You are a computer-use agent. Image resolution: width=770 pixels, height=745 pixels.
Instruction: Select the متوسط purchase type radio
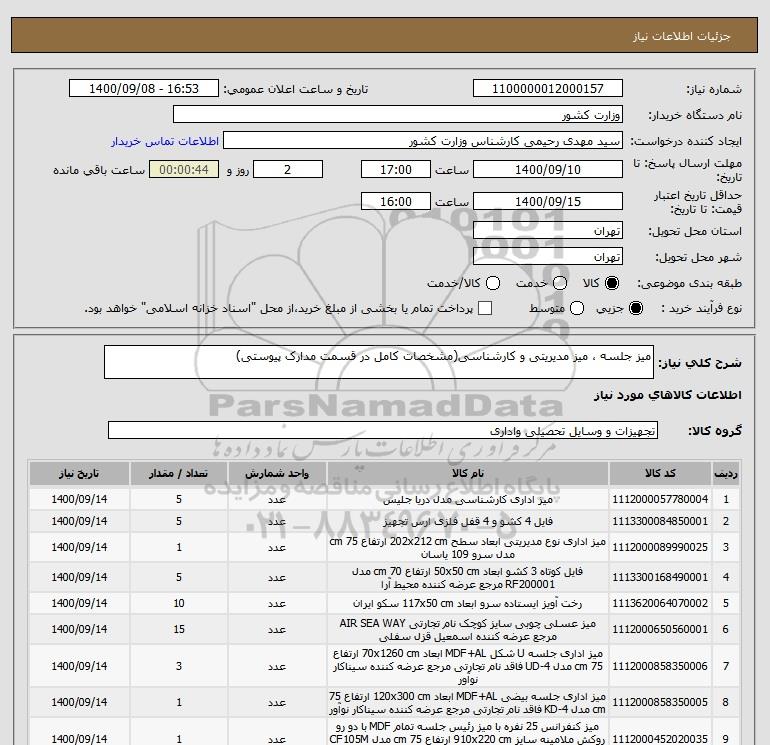(577, 308)
